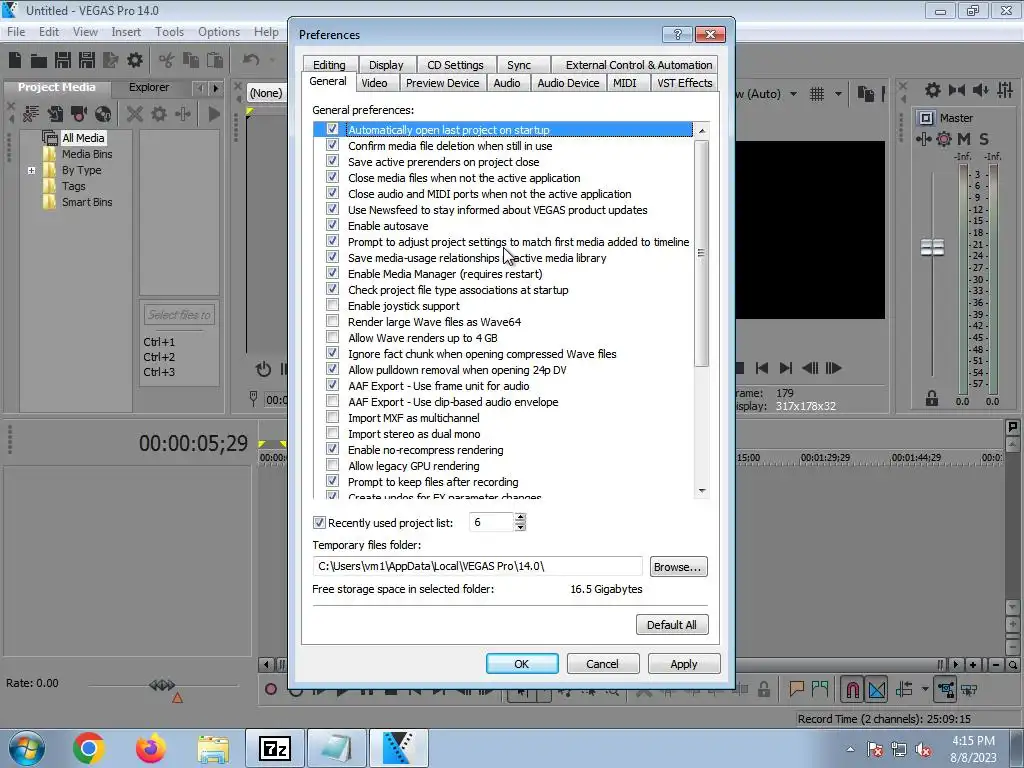The width and height of the screenshot is (1024, 768).
Task: Solo the Master bus
Action: click(984, 138)
